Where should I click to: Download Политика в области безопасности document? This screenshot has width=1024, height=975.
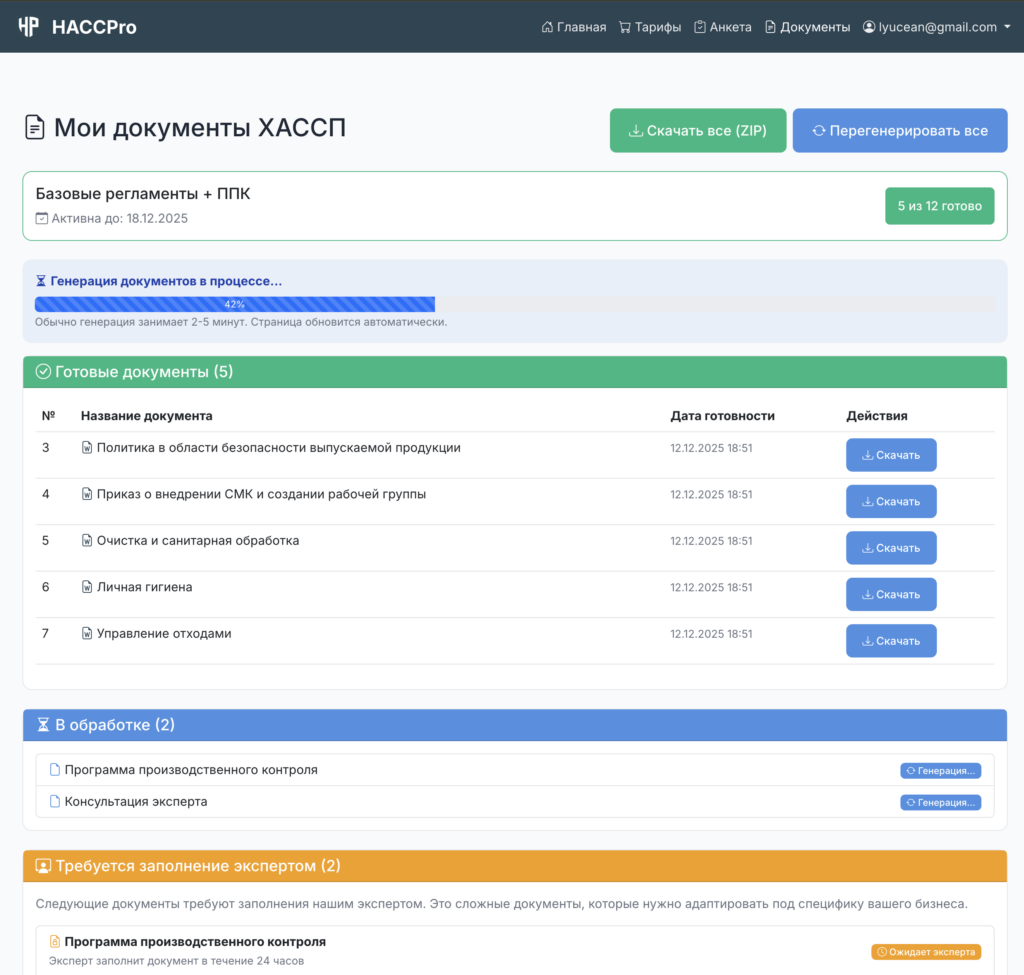pyautogui.click(x=891, y=455)
